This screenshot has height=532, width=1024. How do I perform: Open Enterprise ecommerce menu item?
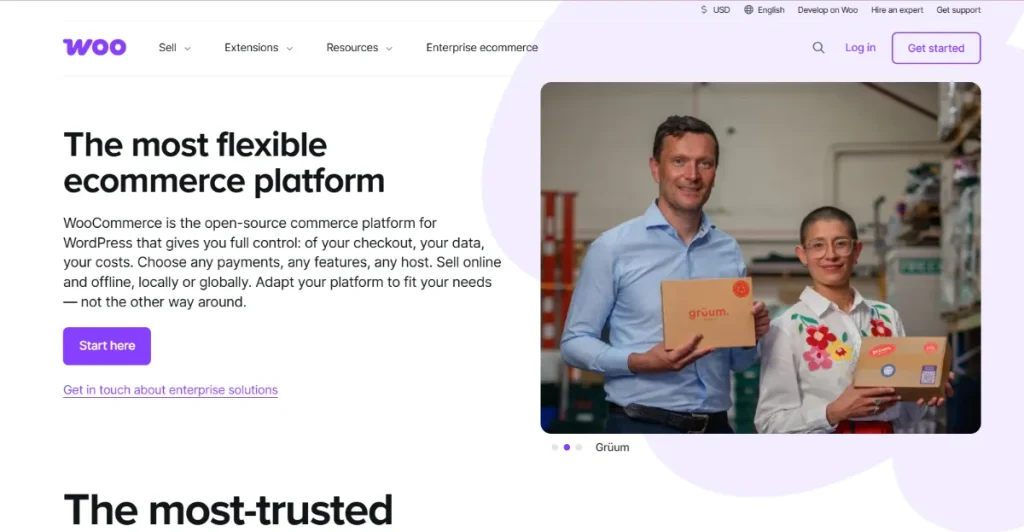pyautogui.click(x=482, y=48)
